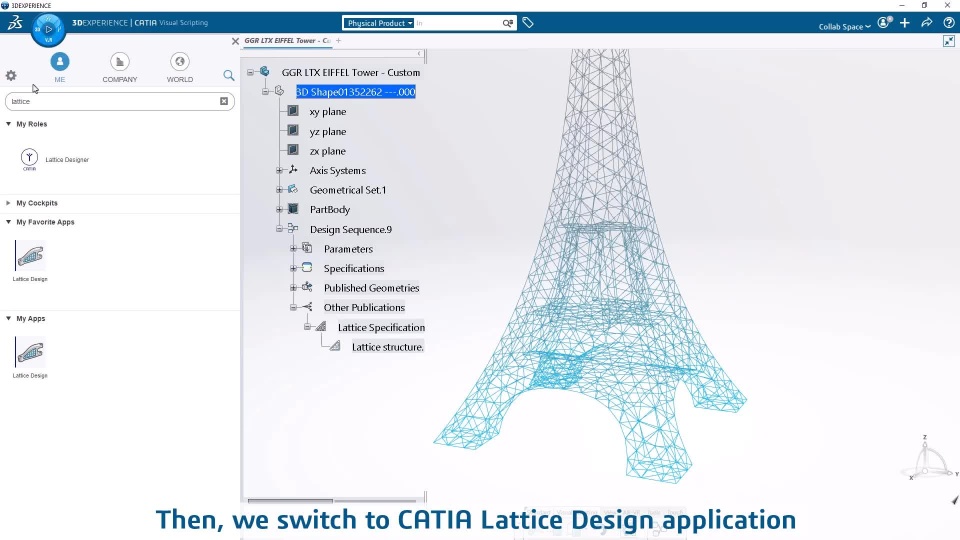Viewport: 960px width, 540px height.
Task: Expand the PartBody node
Action: coord(279,209)
